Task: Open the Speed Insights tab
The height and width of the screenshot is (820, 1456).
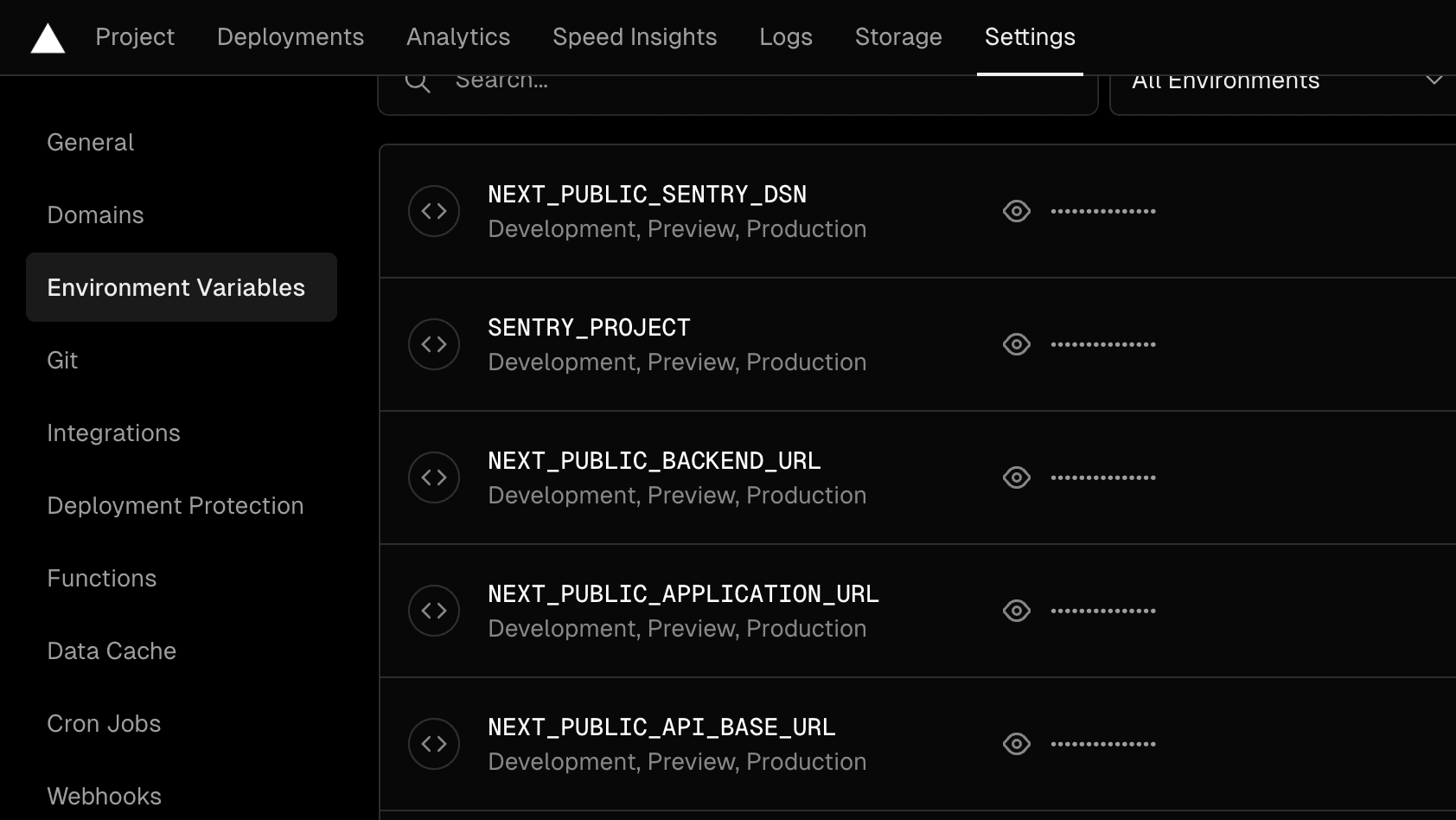Action: 634,37
